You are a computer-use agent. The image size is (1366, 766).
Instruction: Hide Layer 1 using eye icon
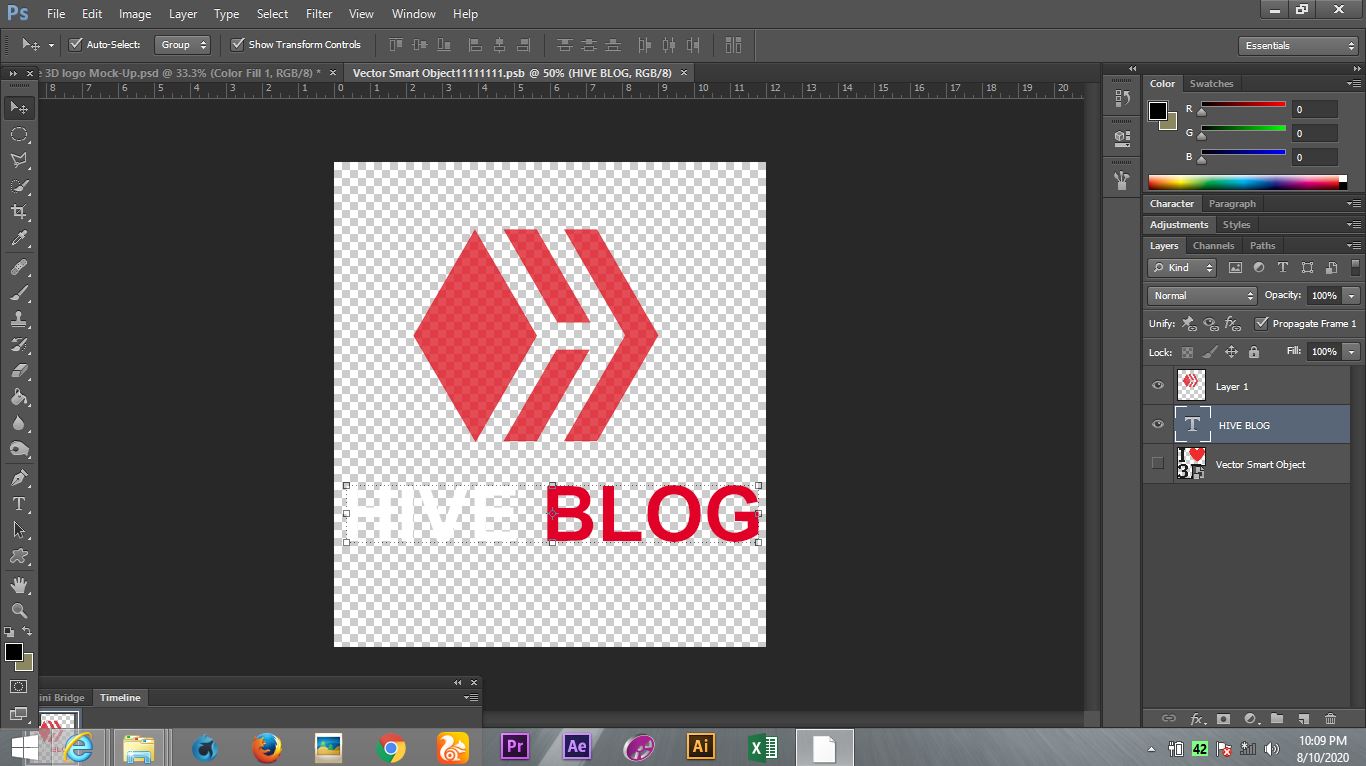click(x=1158, y=386)
